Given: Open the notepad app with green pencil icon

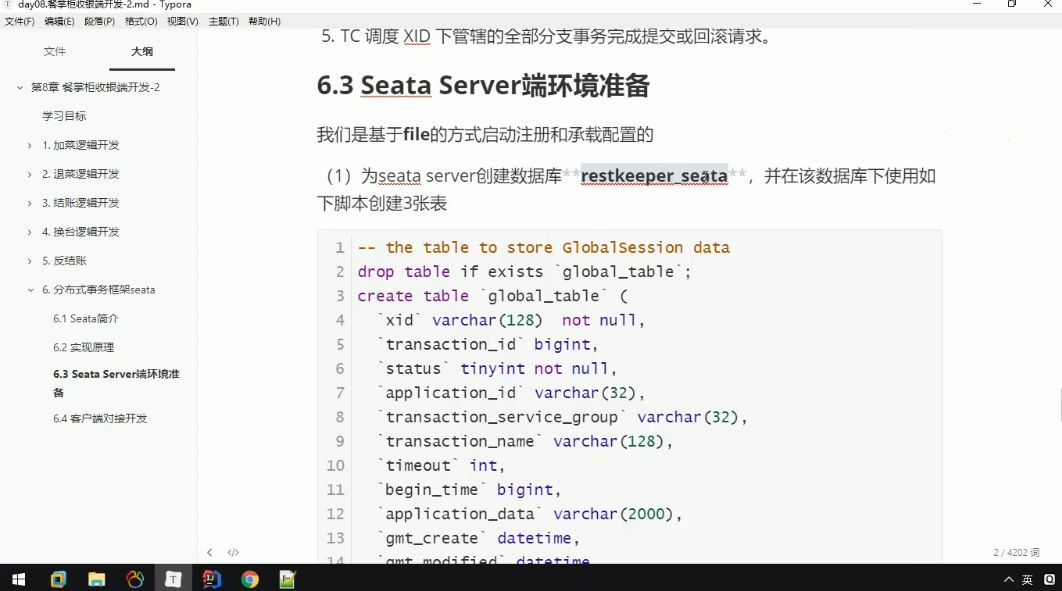Looking at the screenshot, I should (288, 579).
